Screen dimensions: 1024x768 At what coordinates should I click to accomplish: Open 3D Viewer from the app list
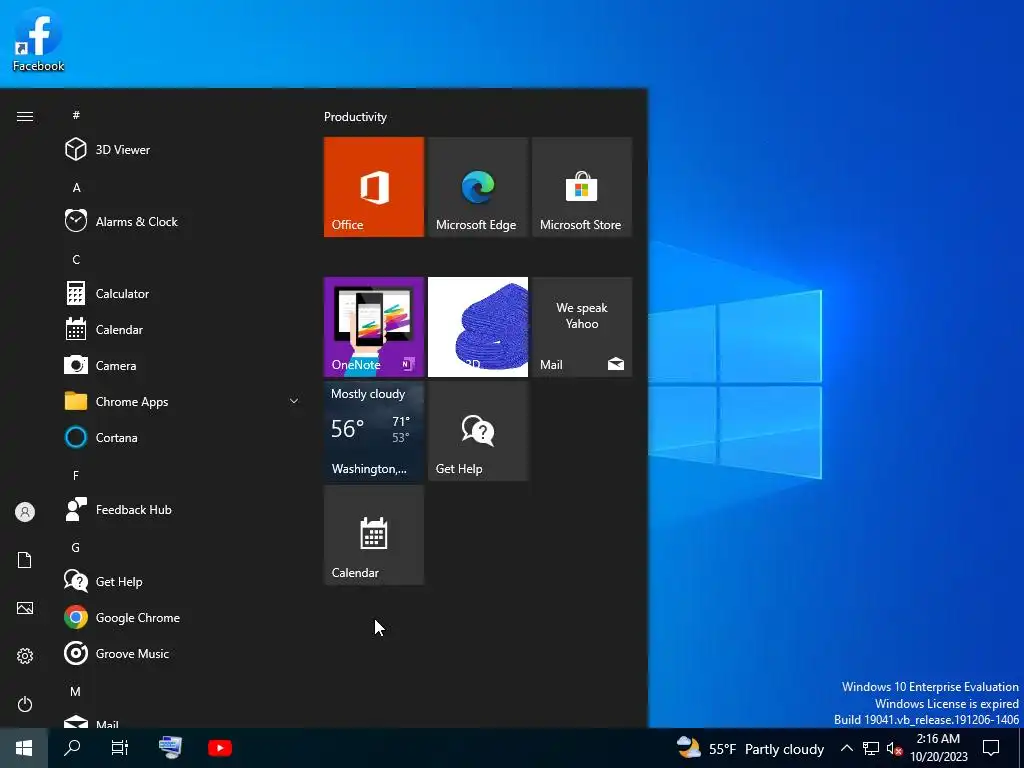tap(183, 150)
